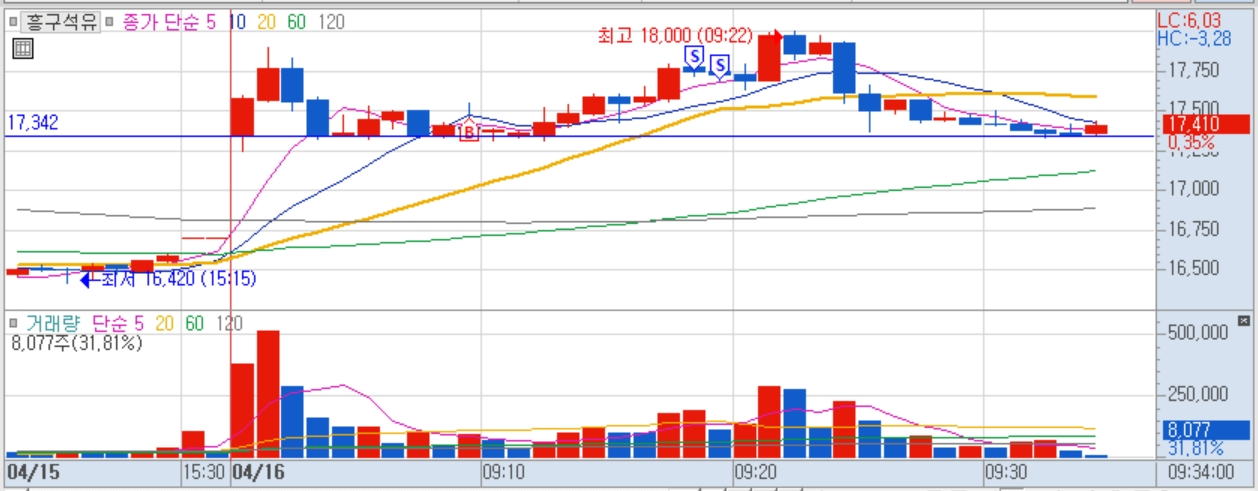Image resolution: width=1258 pixels, height=491 pixels.
Task: Select the volume 단순 5 average label
Action: coord(118,324)
